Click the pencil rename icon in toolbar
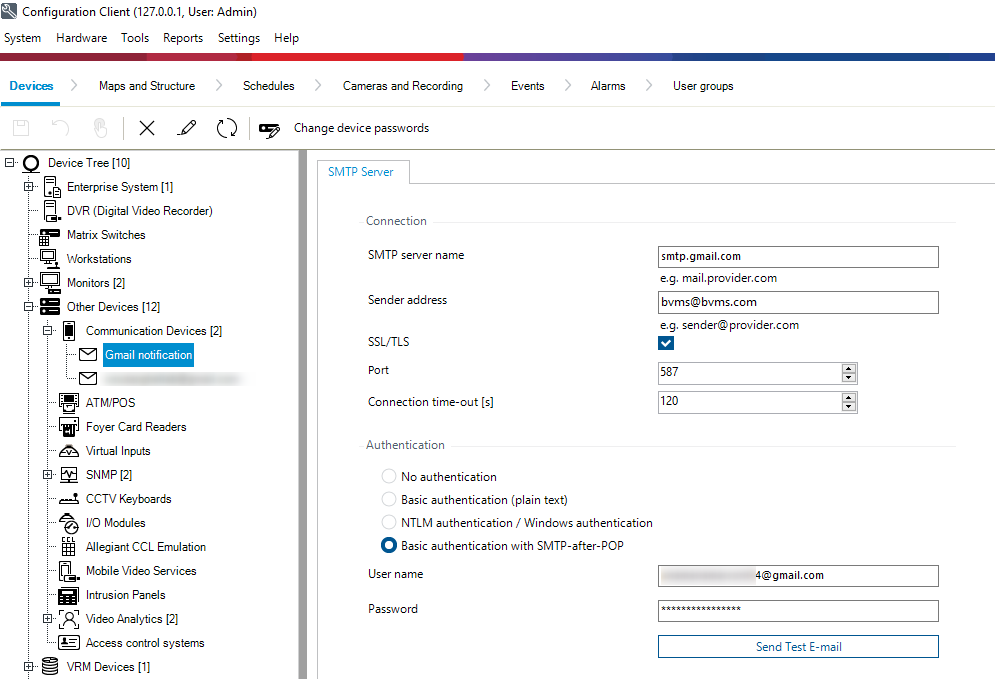 186,128
